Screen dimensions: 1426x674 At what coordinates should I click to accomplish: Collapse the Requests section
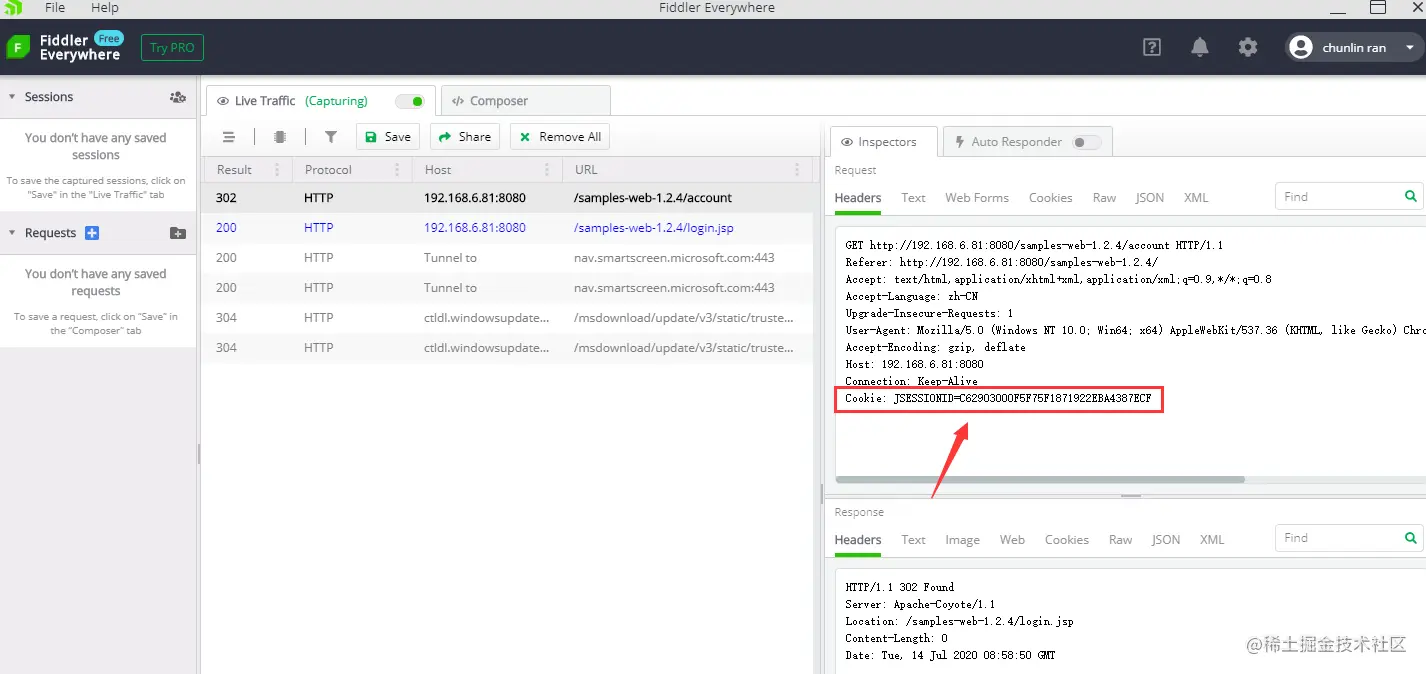[x=12, y=233]
